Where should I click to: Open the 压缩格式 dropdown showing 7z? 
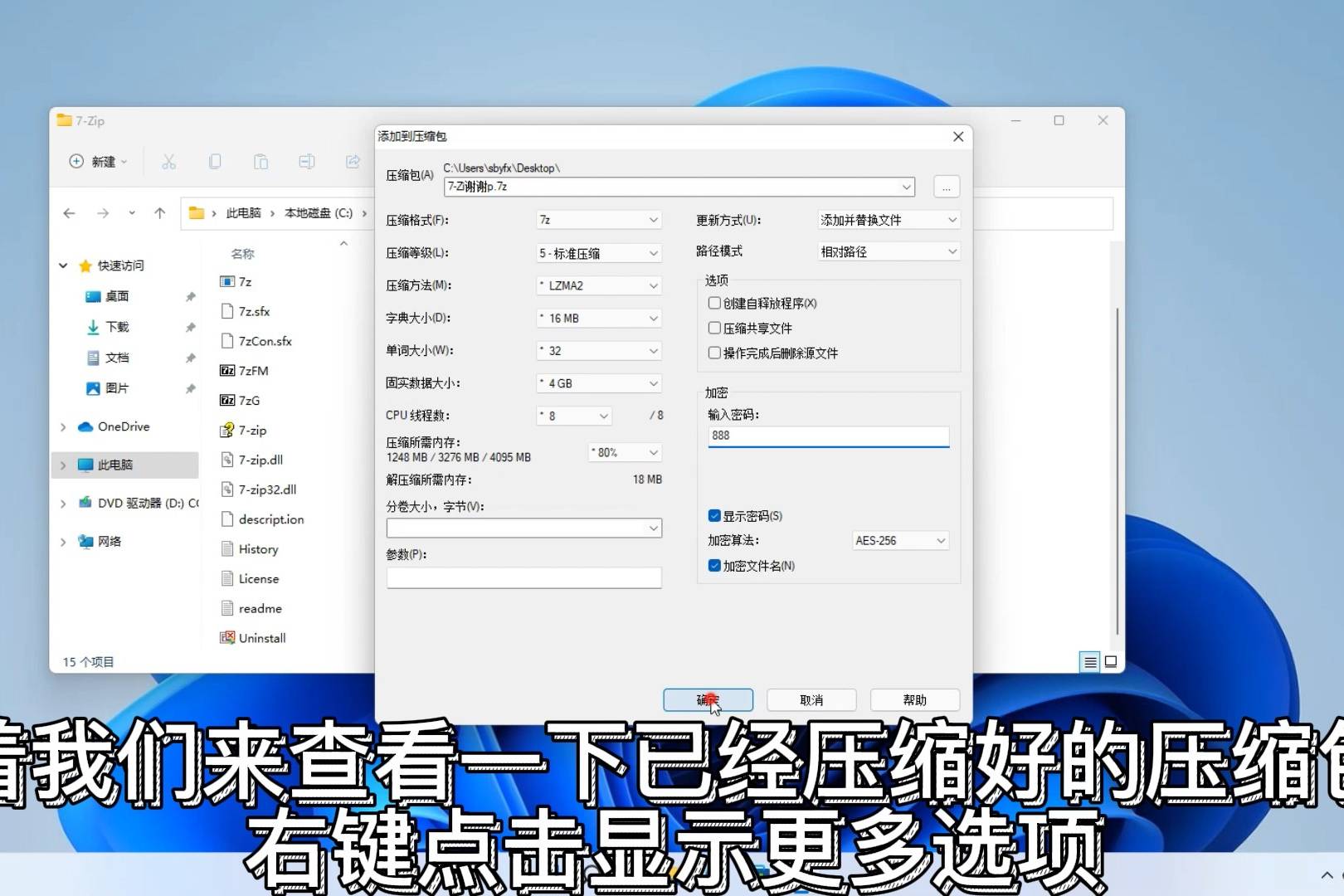(x=598, y=220)
